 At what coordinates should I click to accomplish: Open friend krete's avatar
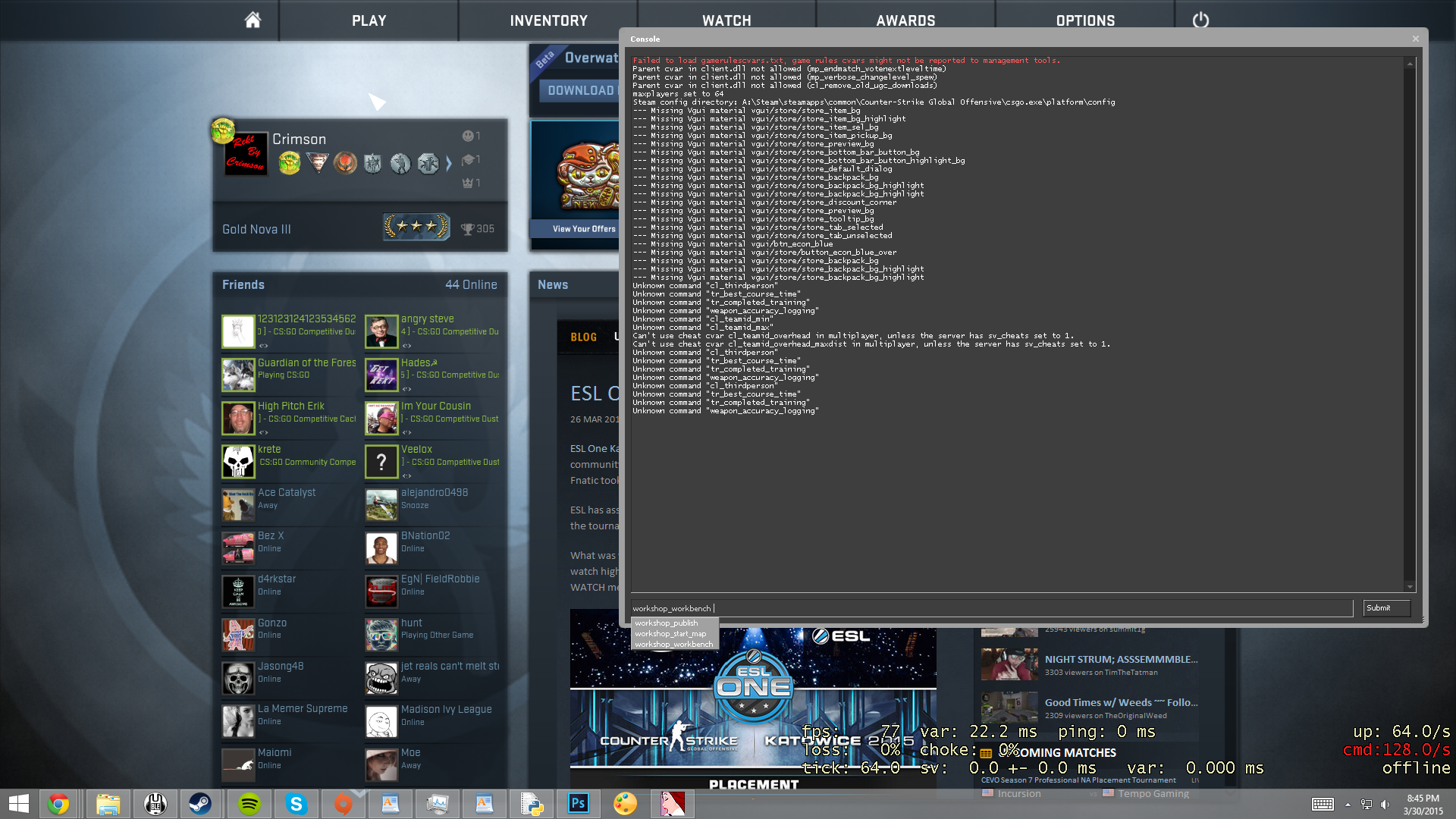pos(238,461)
